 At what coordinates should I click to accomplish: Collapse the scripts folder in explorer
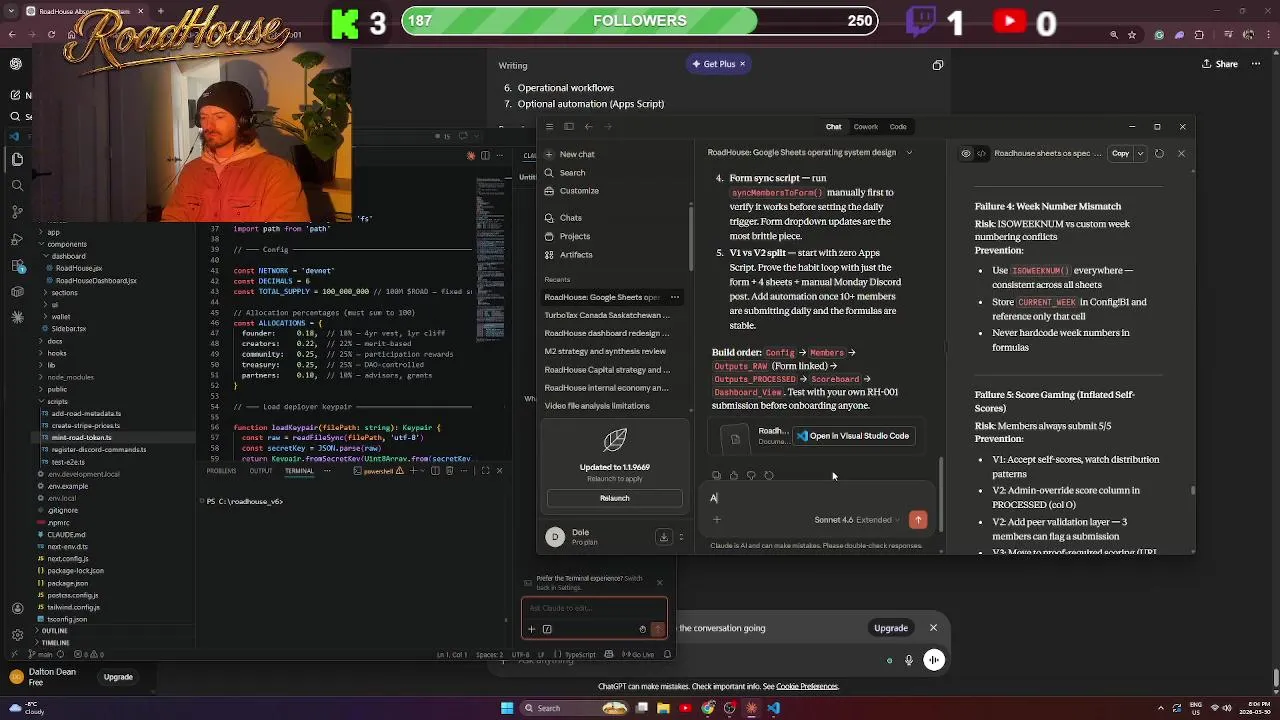coord(56,401)
